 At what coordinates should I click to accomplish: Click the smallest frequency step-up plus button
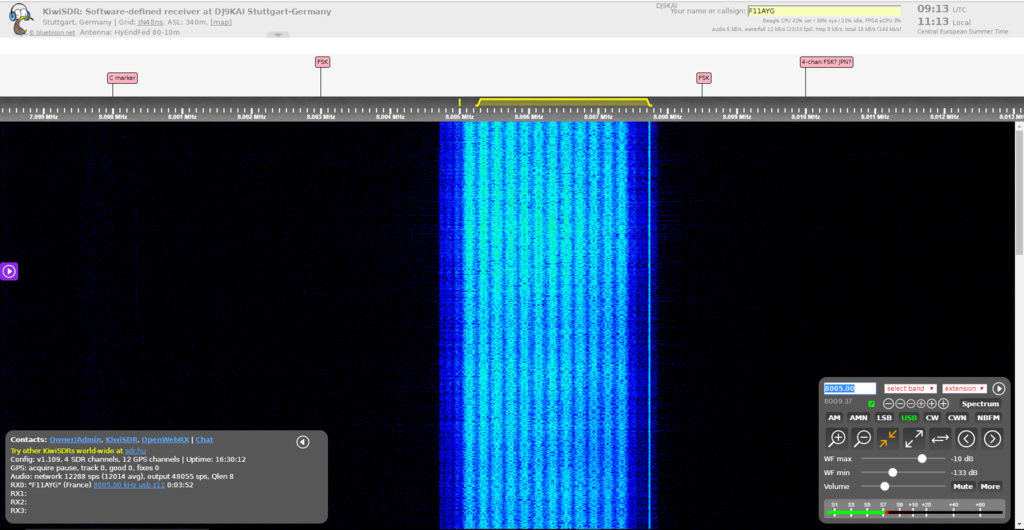click(921, 404)
